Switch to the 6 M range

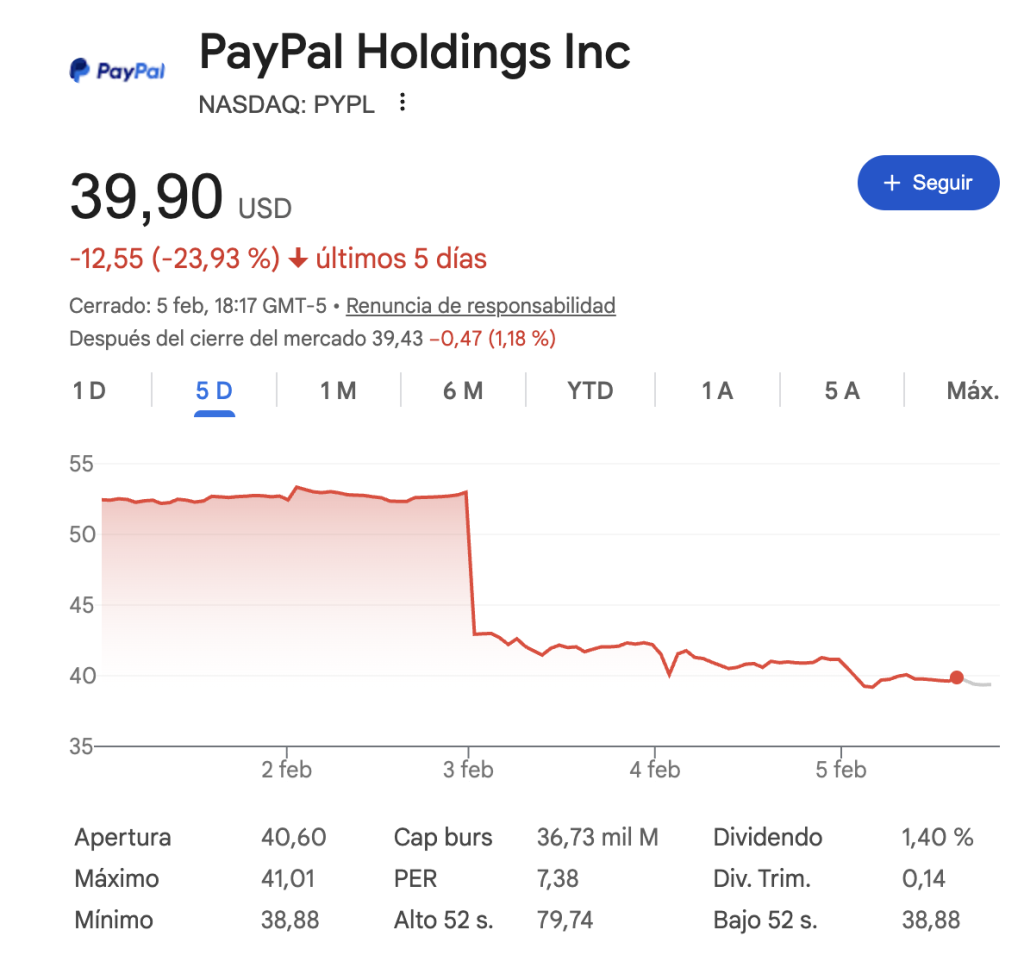pyautogui.click(x=462, y=390)
